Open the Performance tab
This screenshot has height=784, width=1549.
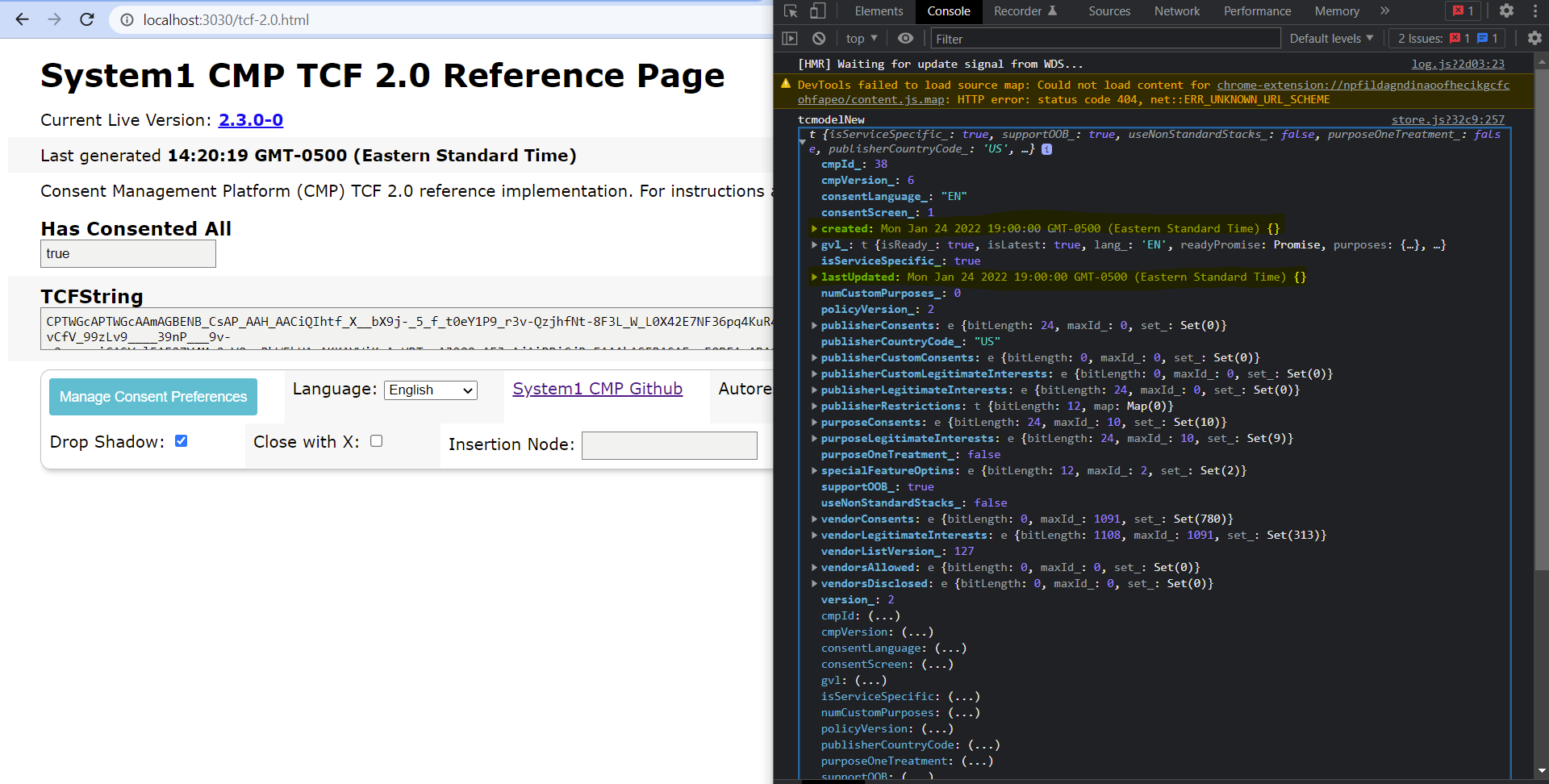pyautogui.click(x=1257, y=11)
